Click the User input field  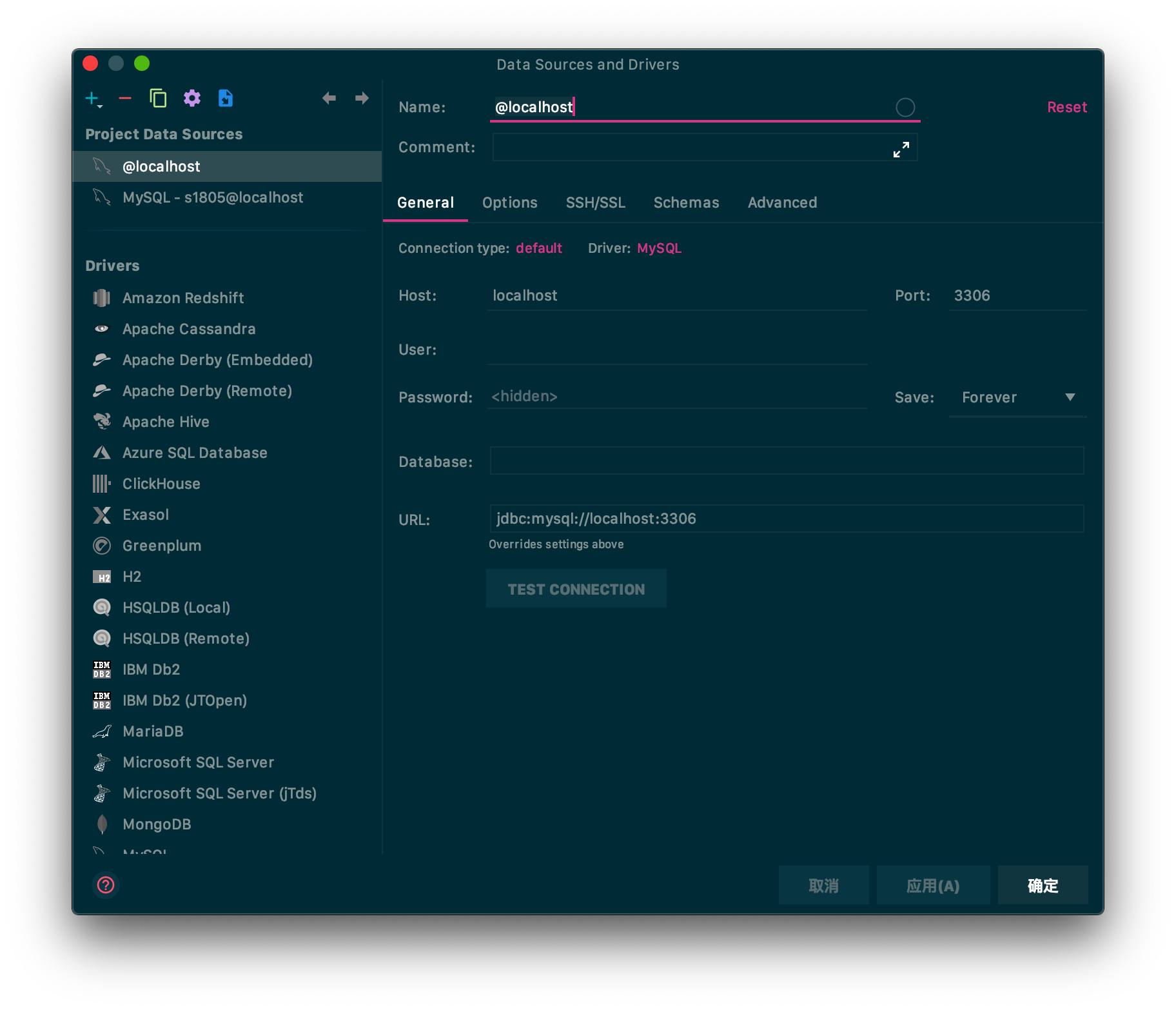(677, 350)
